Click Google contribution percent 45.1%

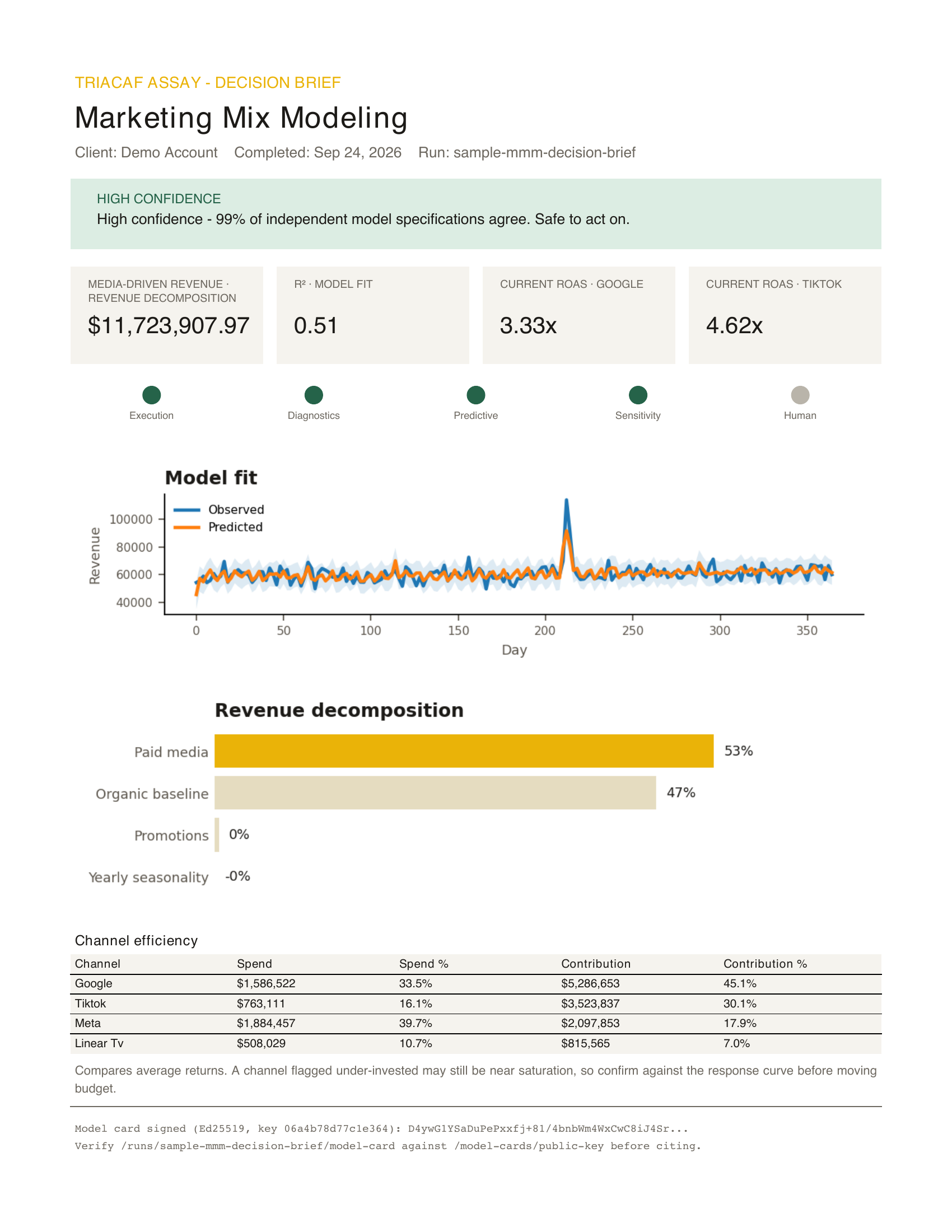pyautogui.click(x=740, y=984)
